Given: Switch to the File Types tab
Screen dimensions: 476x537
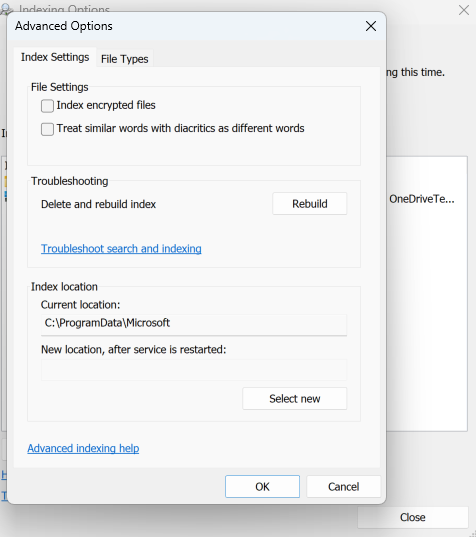Looking at the screenshot, I should (125, 59).
